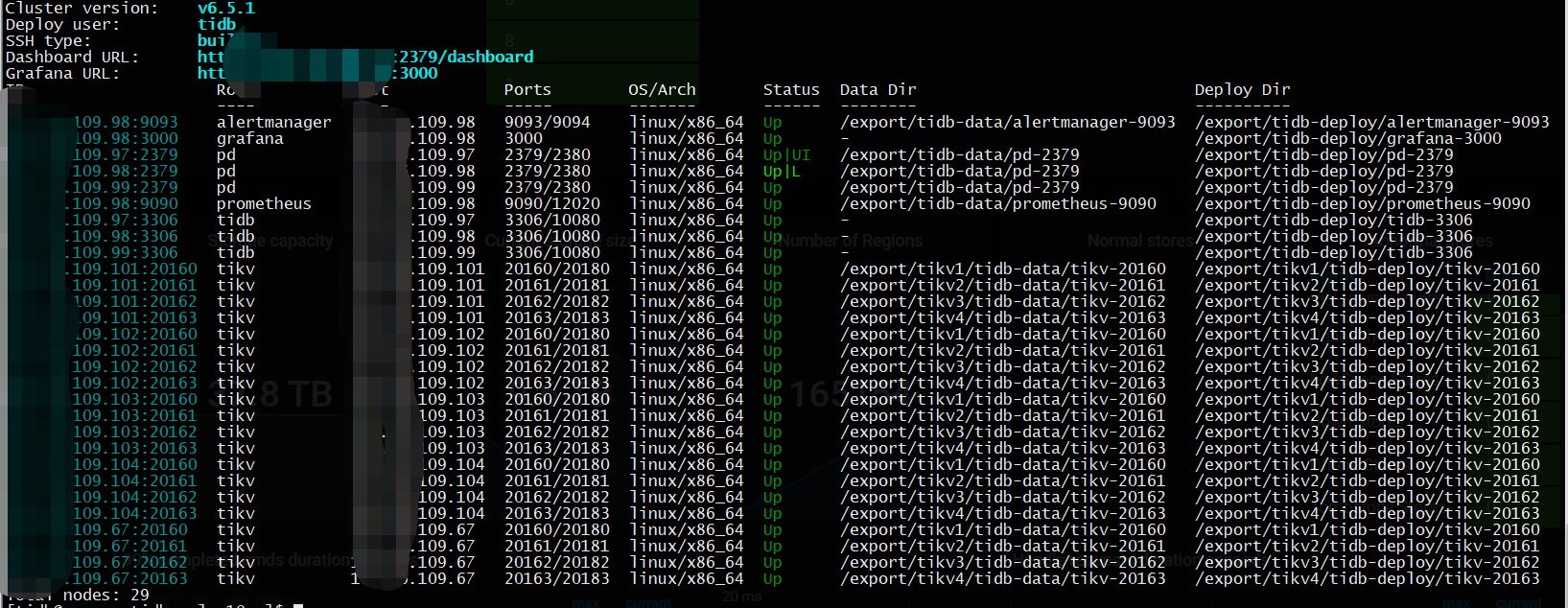Click the tikv node ID 109.67:20160
Screen dimensions: 1568x608
[130, 529]
